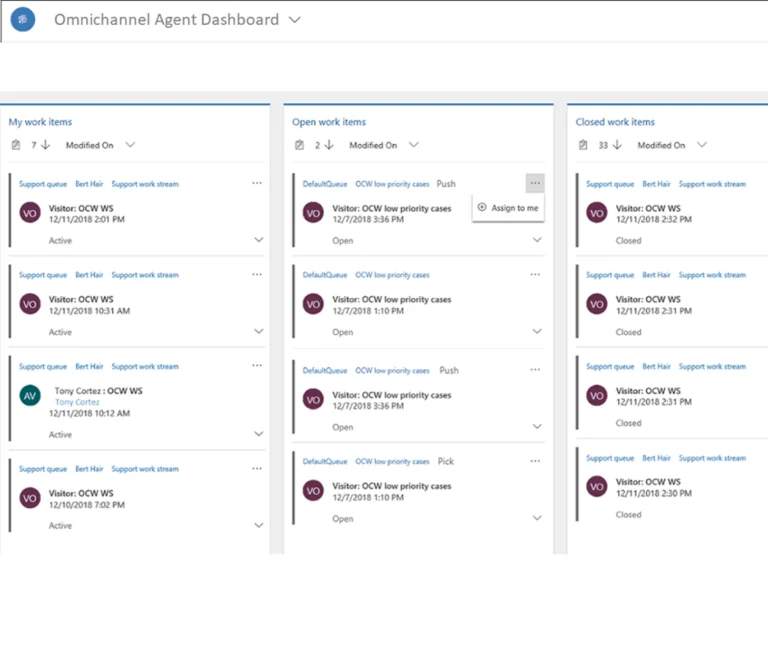Click the Push label on first Open item

pos(446,184)
